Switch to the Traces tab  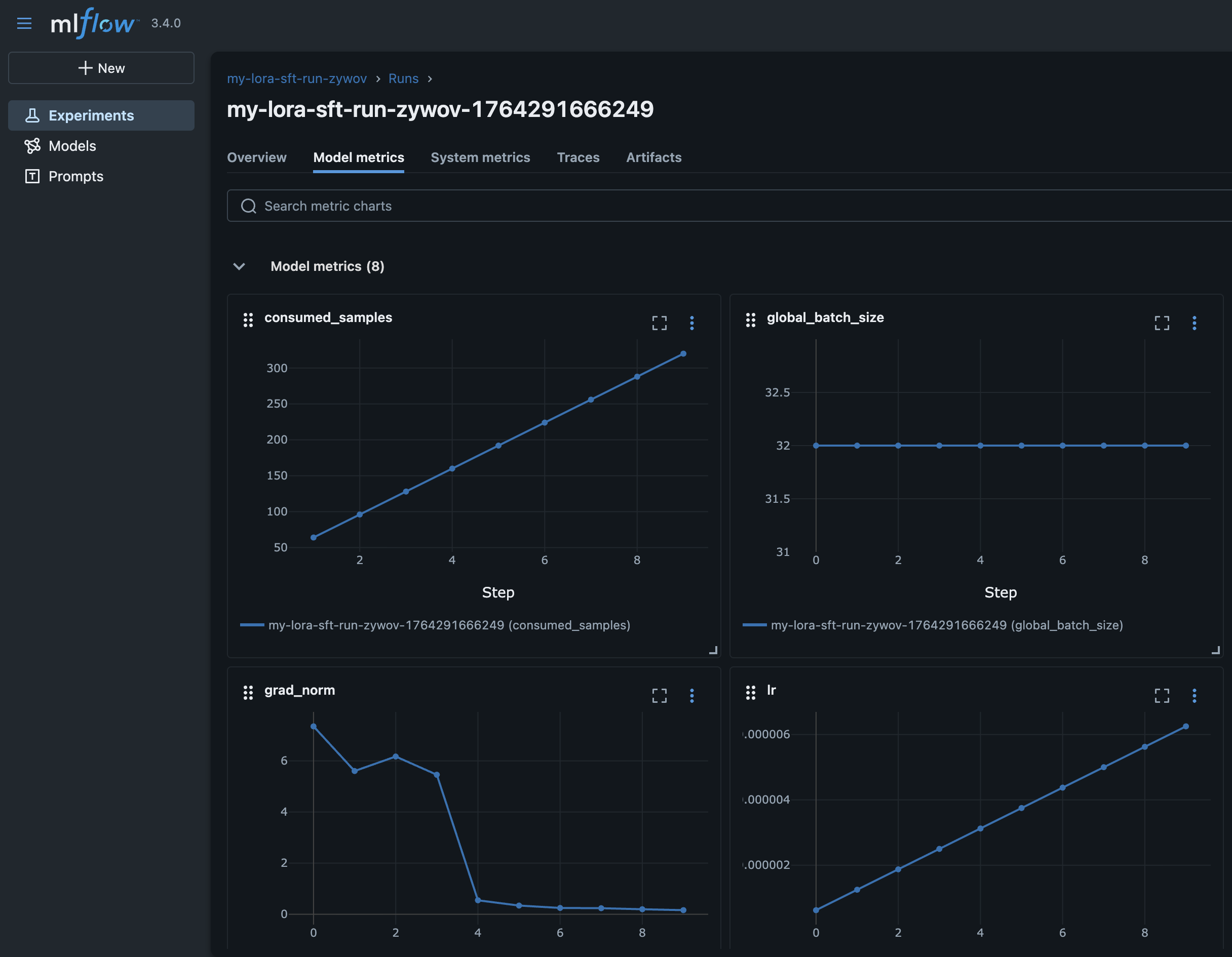[x=578, y=157]
